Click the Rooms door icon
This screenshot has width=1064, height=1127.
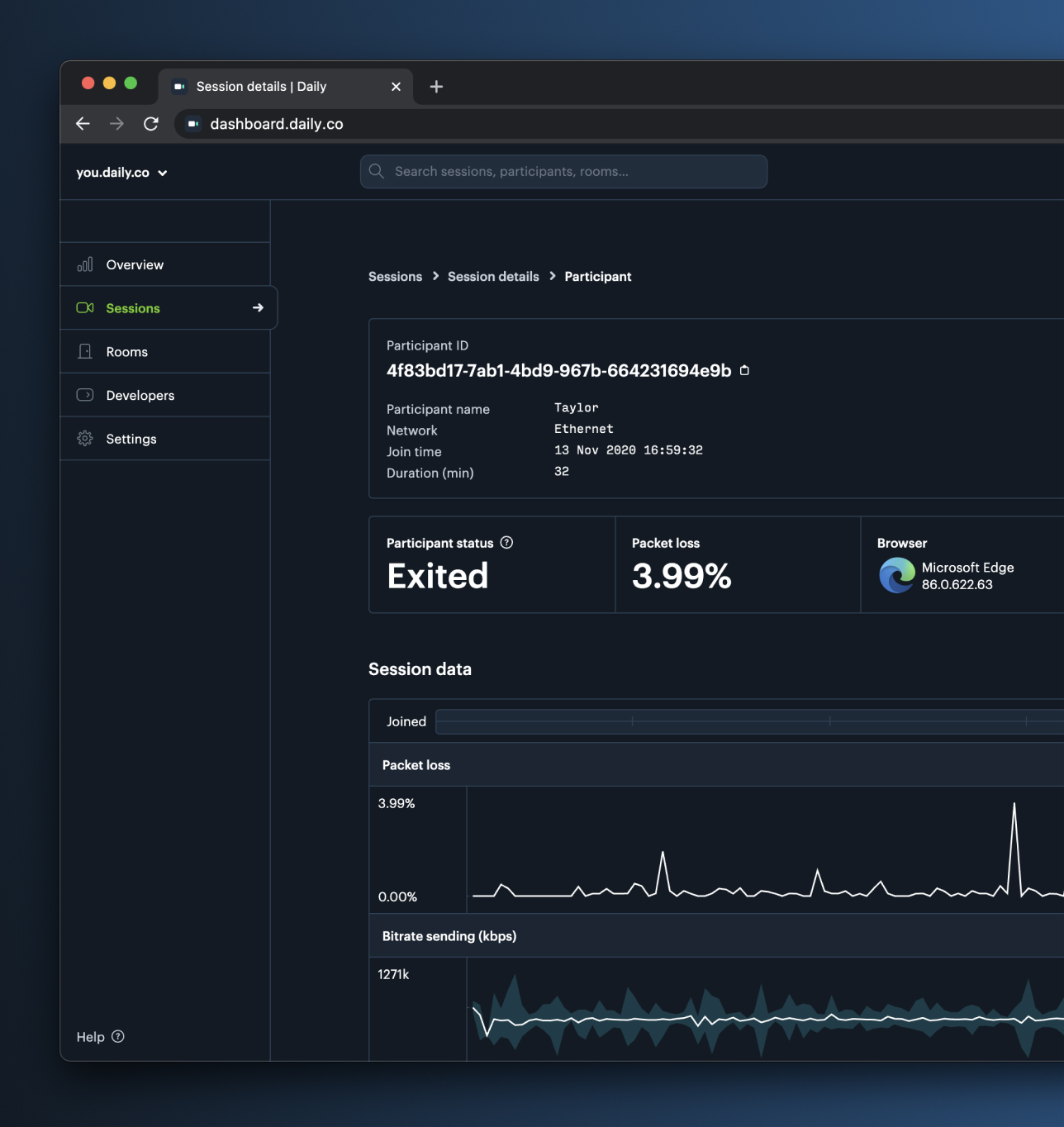tap(85, 351)
